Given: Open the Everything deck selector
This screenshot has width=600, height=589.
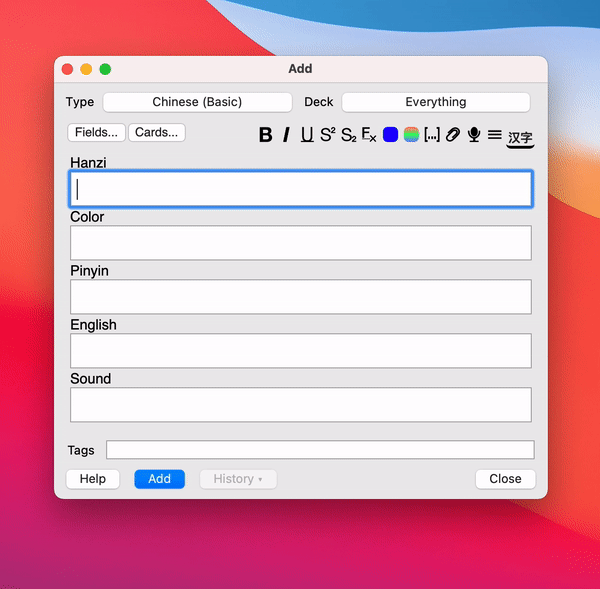Looking at the screenshot, I should click(x=435, y=102).
